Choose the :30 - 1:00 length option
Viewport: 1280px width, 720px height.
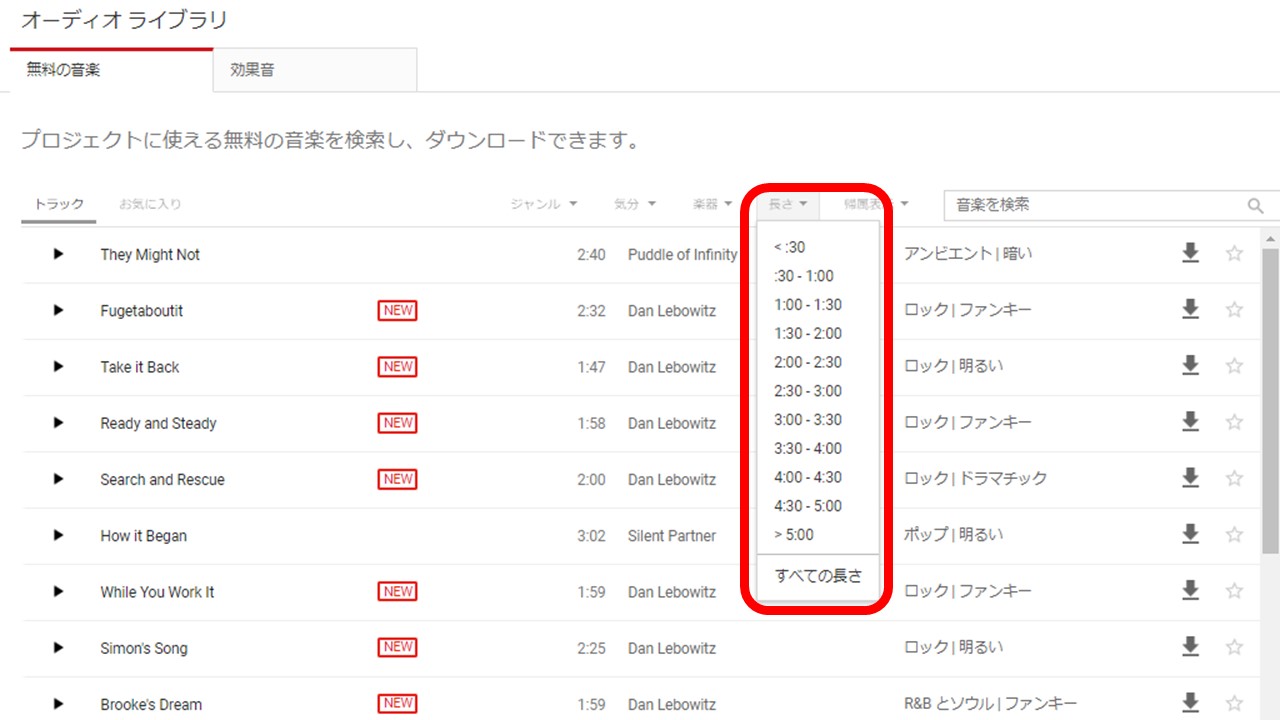tap(819, 276)
